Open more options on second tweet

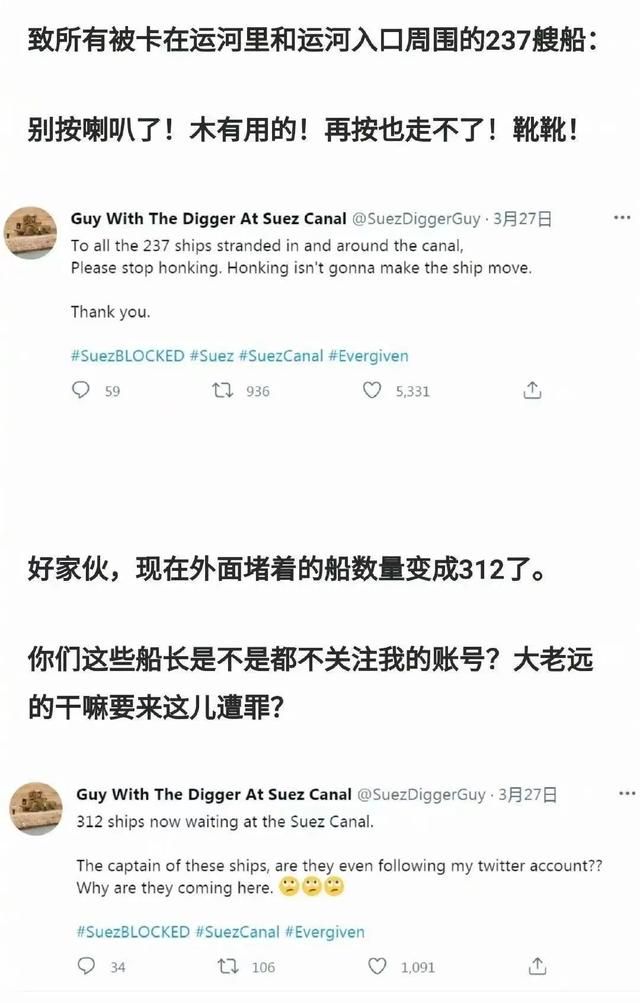point(627,794)
